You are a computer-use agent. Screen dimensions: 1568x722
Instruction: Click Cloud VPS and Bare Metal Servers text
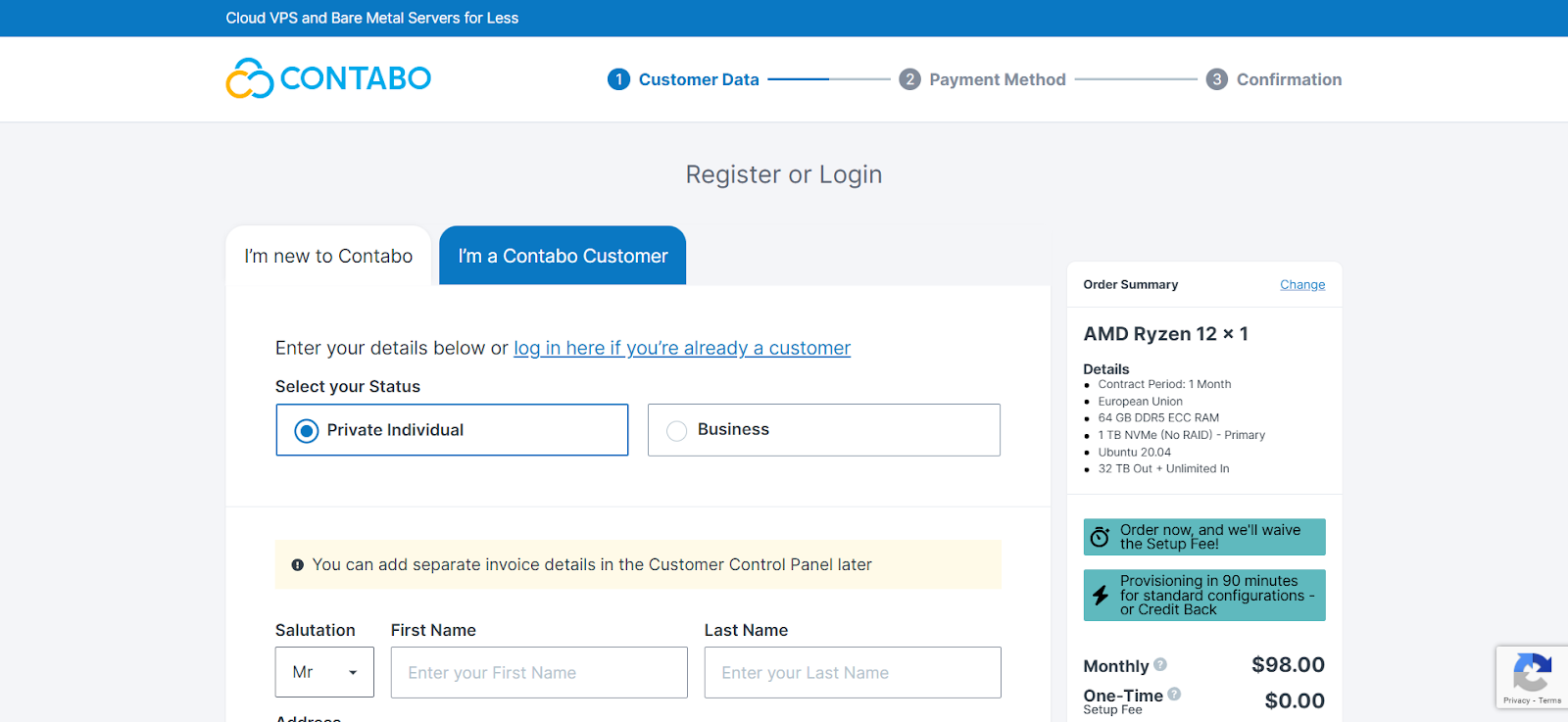click(372, 18)
